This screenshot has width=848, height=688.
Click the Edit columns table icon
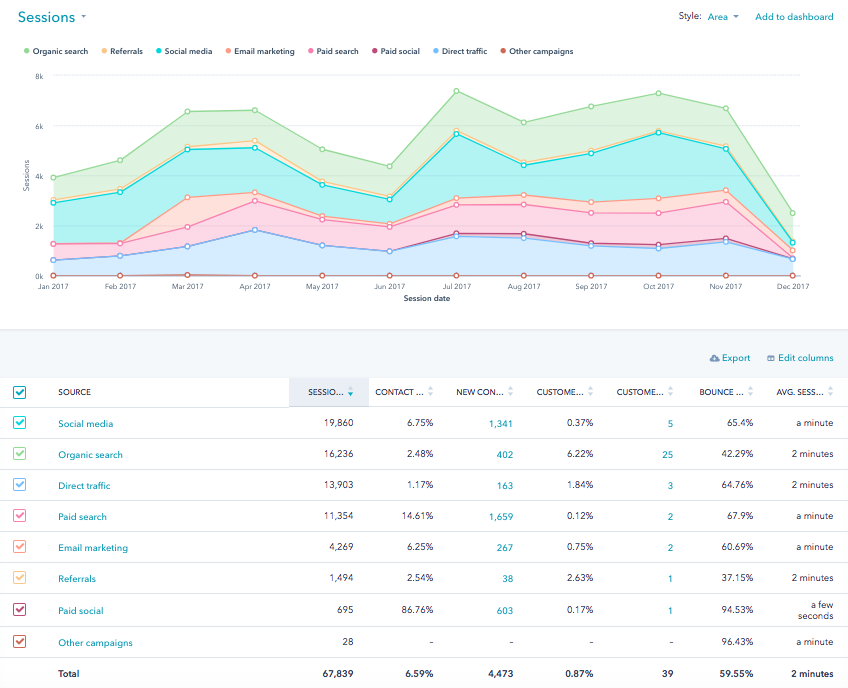click(x=771, y=358)
